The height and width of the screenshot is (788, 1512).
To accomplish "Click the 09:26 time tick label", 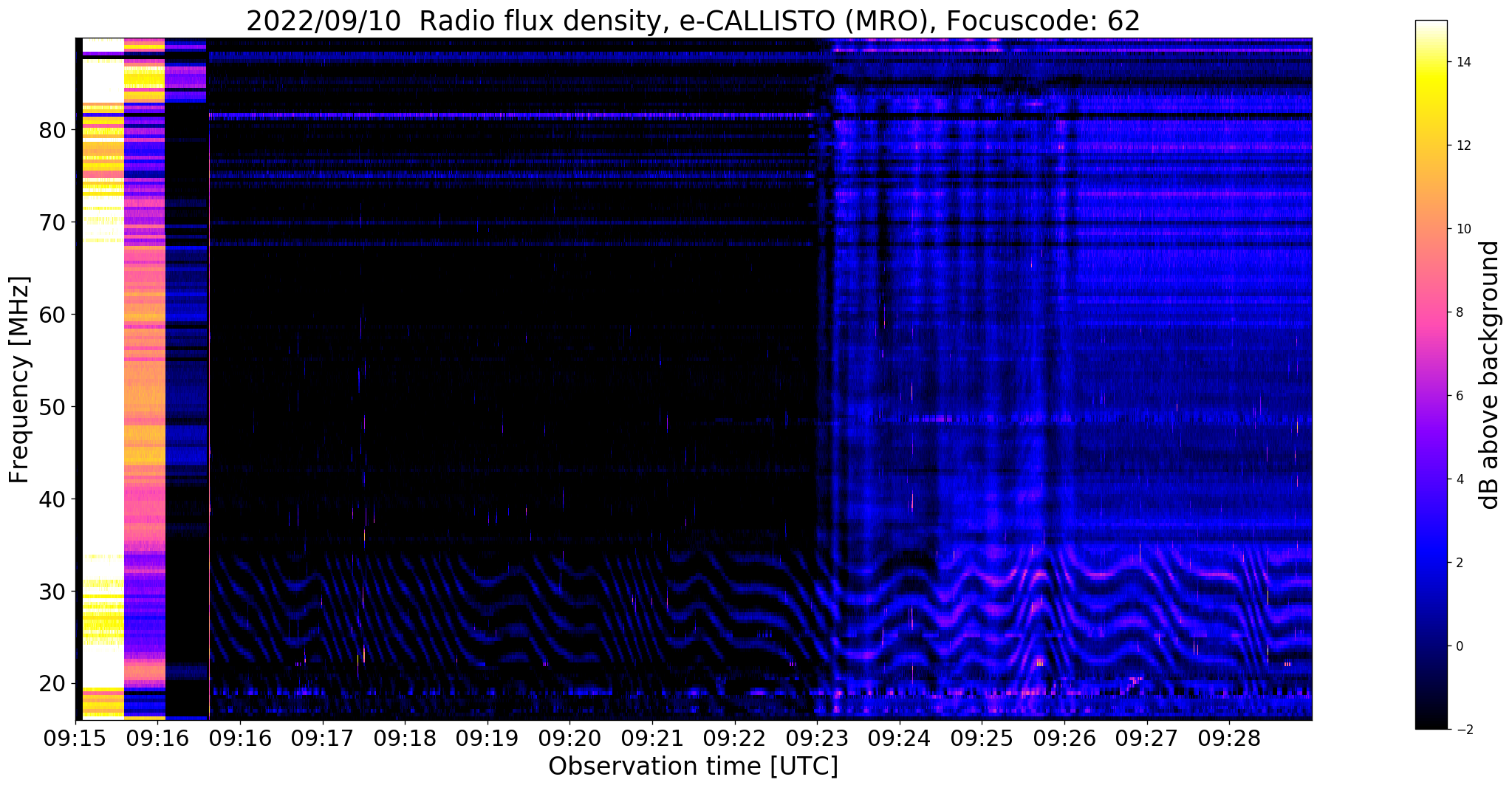I will 1064,739.
